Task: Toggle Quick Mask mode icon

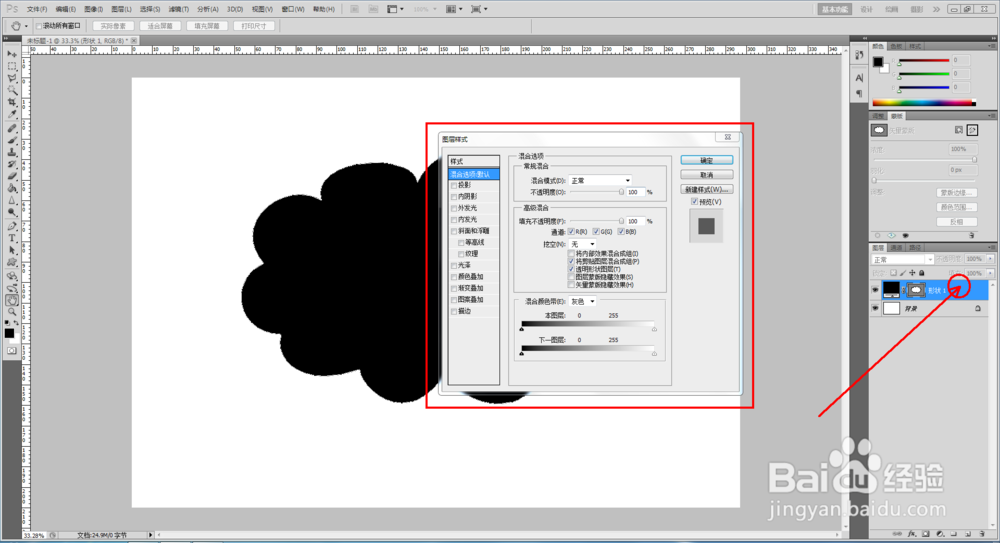Action: click(x=11, y=351)
